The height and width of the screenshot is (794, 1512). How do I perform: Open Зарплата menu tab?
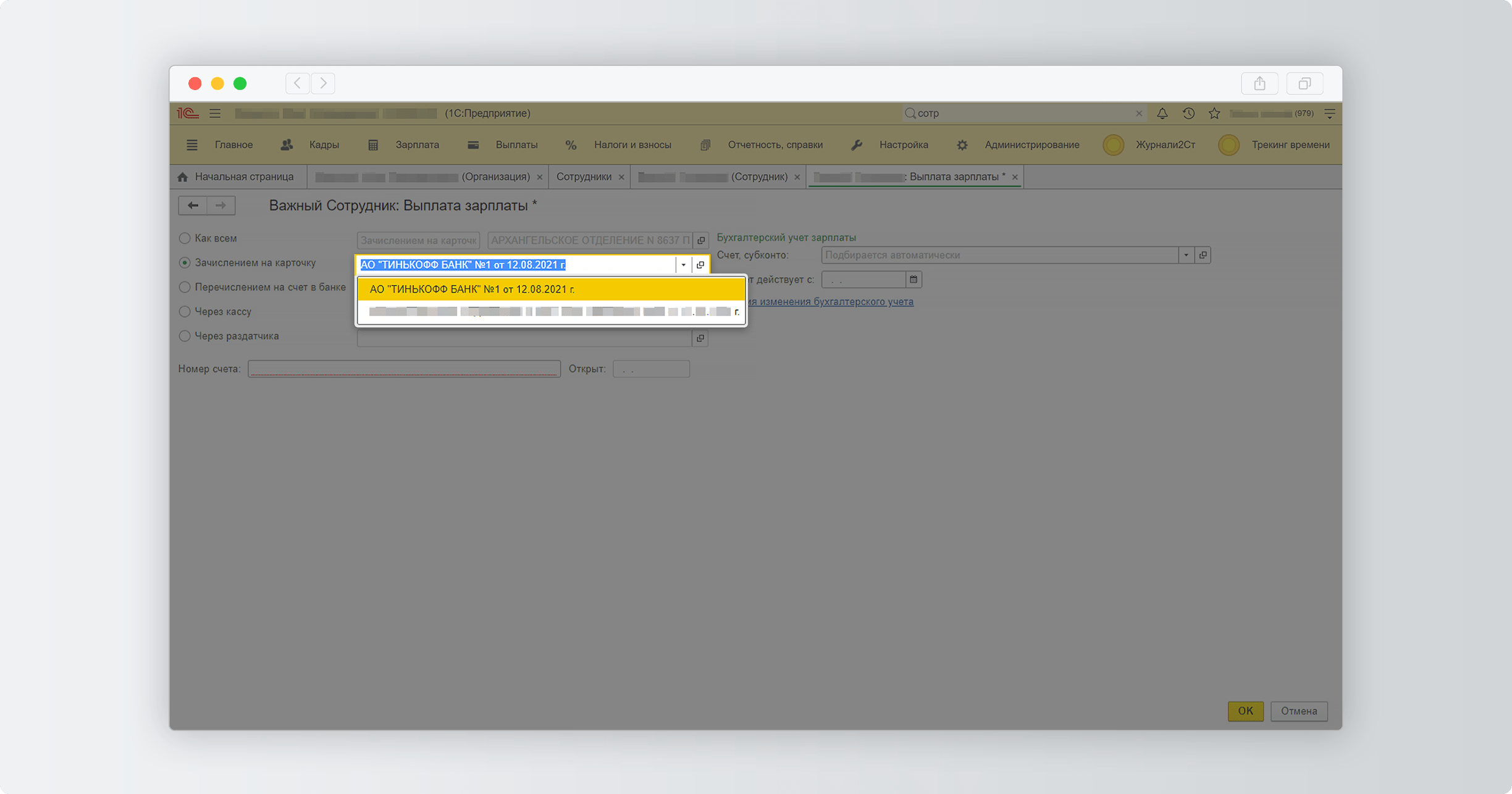coord(416,144)
